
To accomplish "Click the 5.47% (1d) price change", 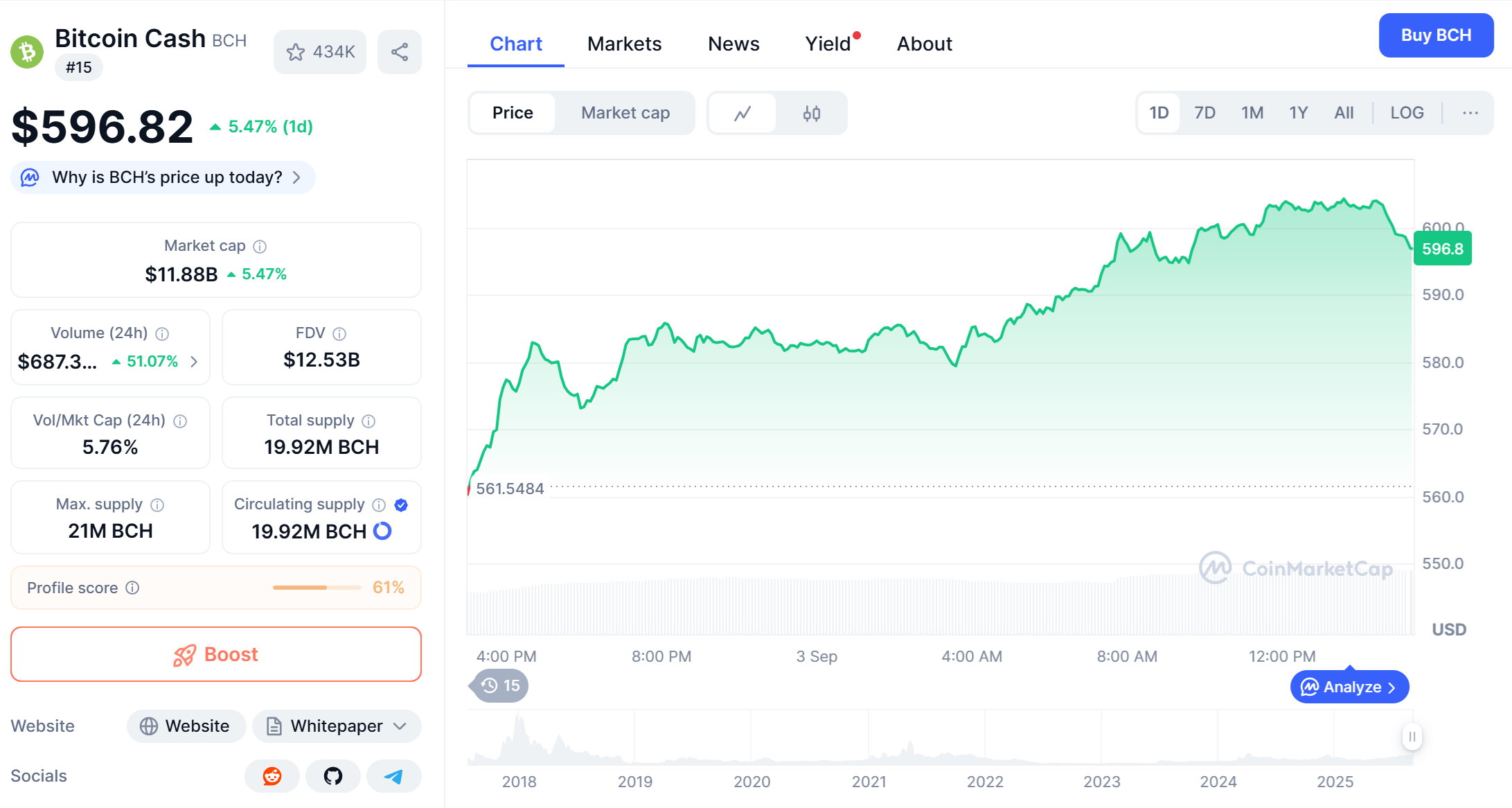I will [x=262, y=127].
